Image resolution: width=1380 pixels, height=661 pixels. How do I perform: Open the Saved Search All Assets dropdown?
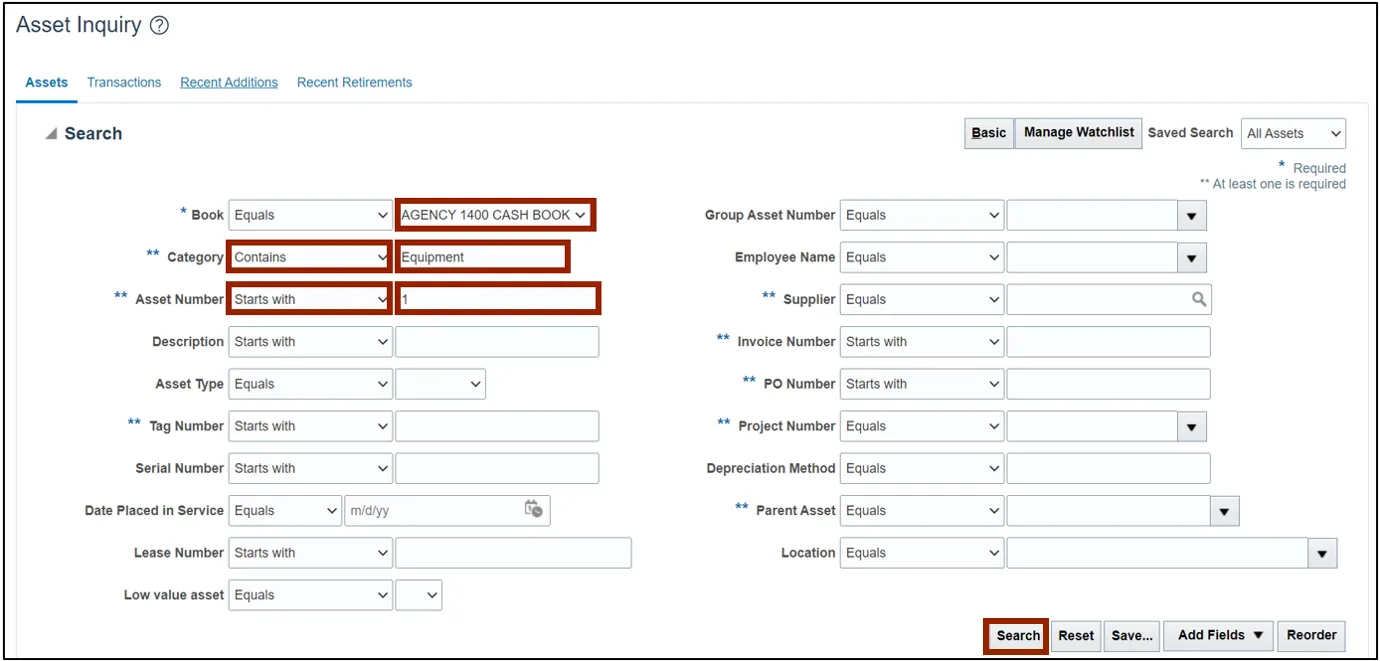(x=1293, y=133)
